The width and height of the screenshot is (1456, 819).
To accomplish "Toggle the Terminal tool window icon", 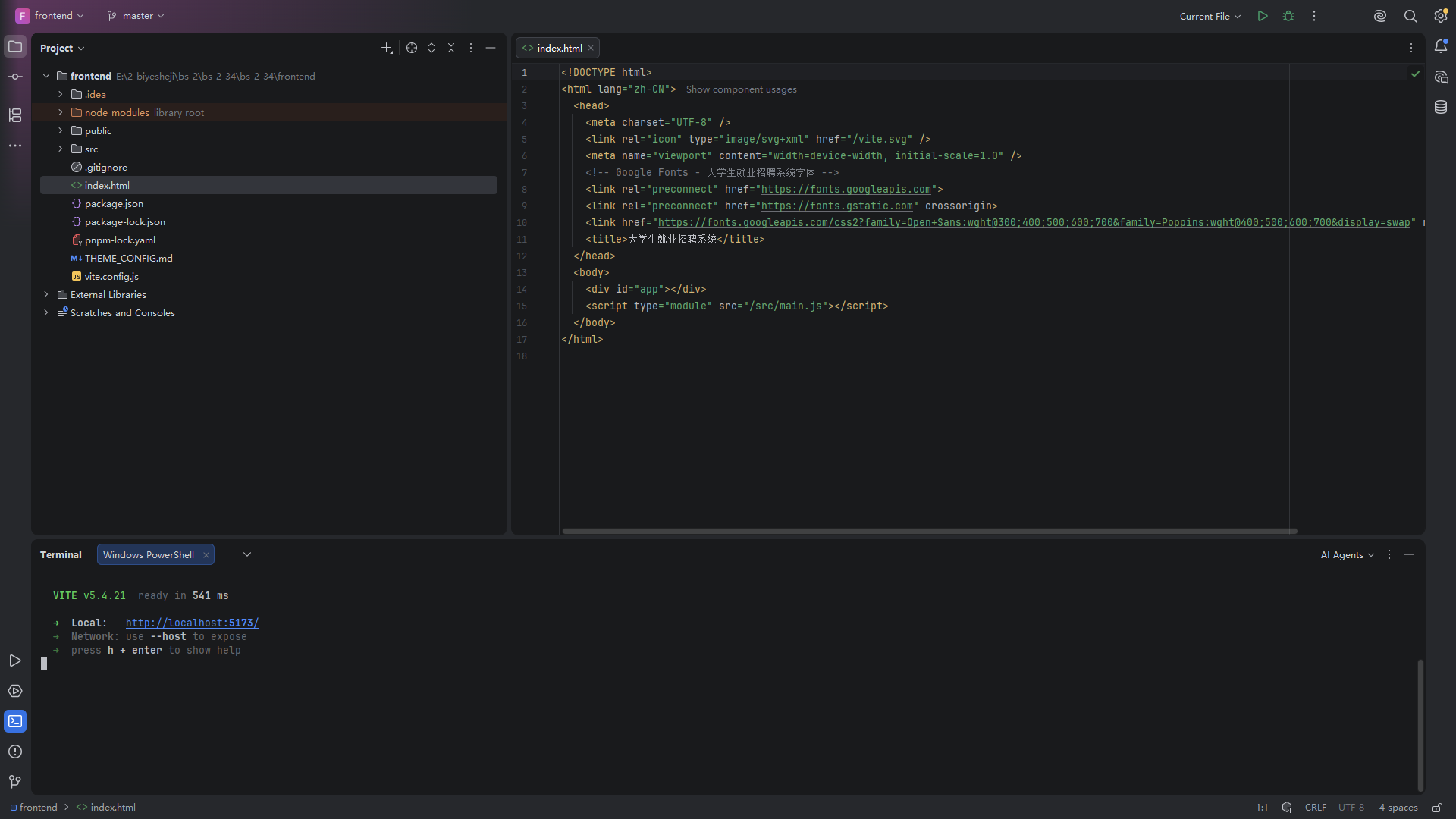I will coord(15,721).
